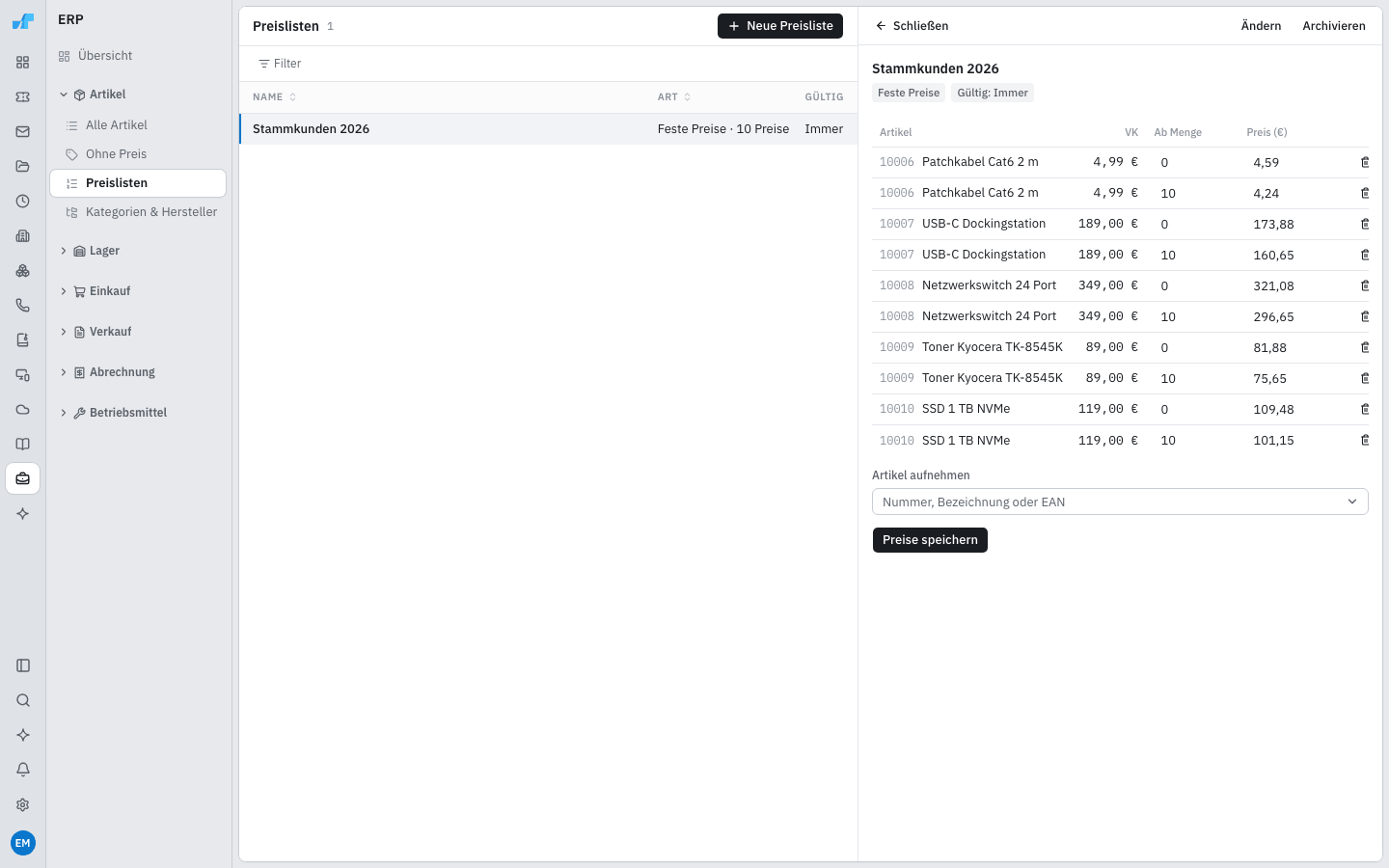The height and width of the screenshot is (868, 1389).
Task: Delete the SSD 1 TB NVMe row priced 101,15
Action: pos(1364,440)
